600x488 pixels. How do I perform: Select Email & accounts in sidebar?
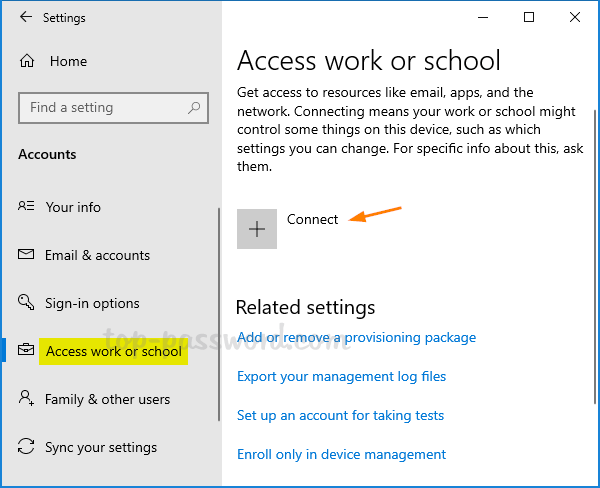[97, 255]
